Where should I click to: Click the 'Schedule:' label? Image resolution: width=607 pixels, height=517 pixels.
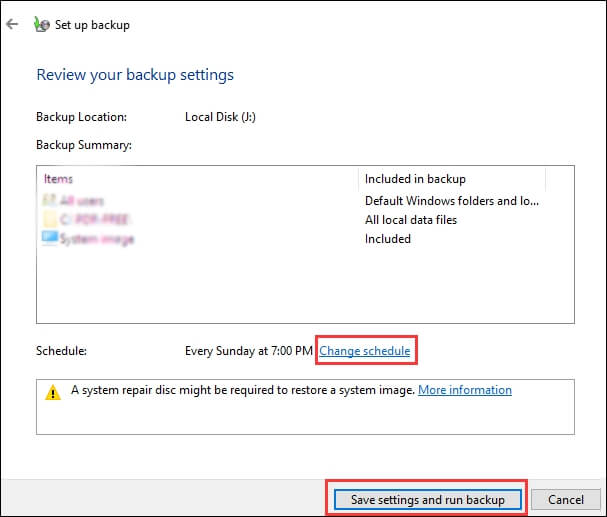61,351
